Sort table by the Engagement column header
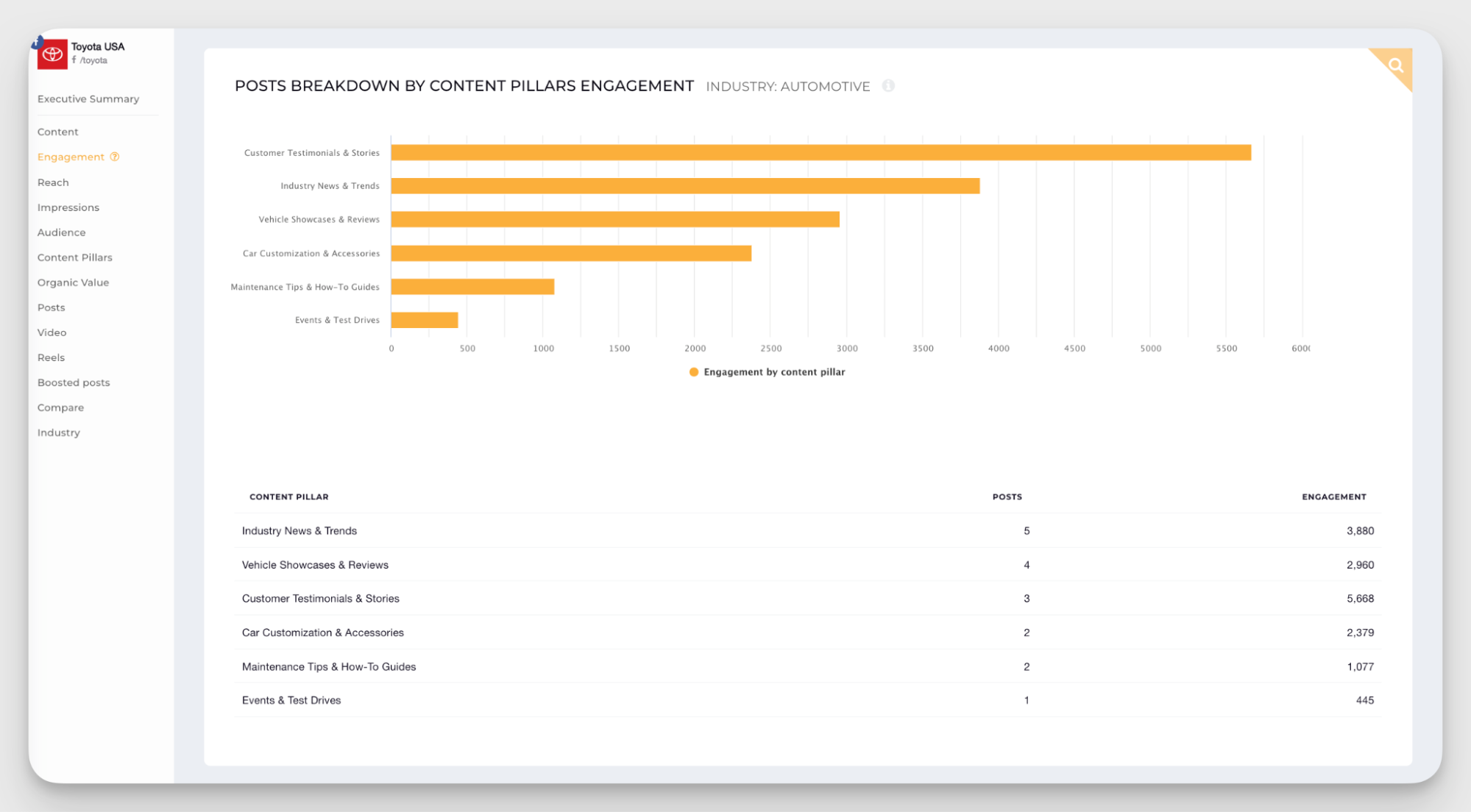 point(1333,496)
